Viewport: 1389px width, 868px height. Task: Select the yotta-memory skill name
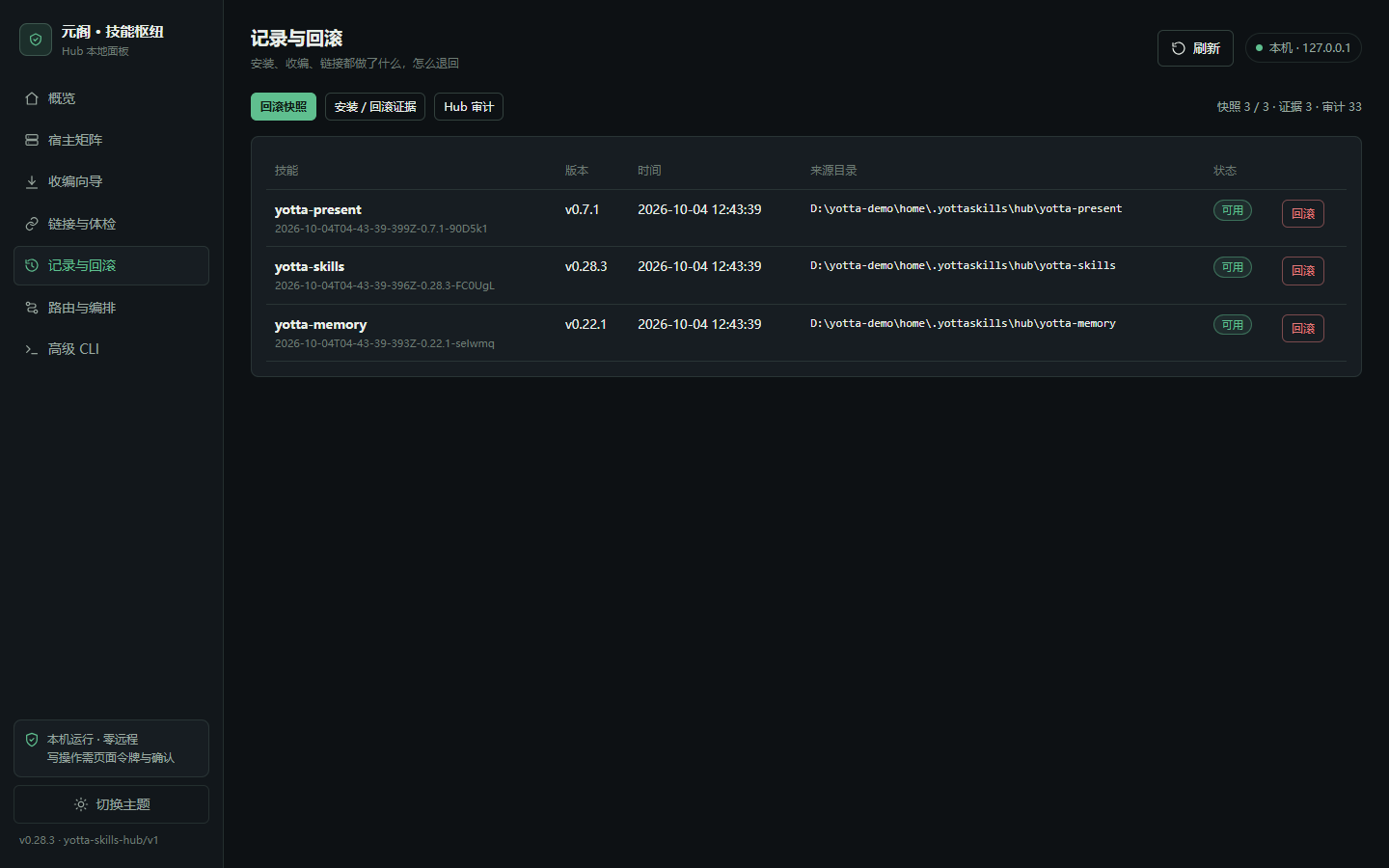pyautogui.click(x=321, y=325)
